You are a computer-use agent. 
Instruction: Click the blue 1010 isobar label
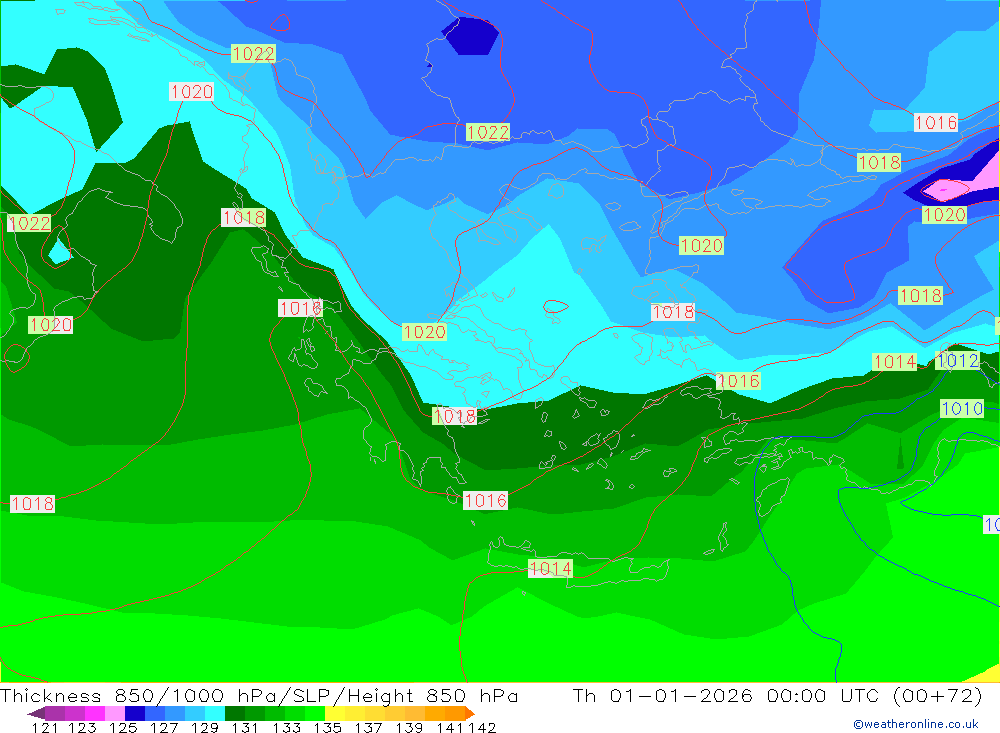[x=962, y=408]
